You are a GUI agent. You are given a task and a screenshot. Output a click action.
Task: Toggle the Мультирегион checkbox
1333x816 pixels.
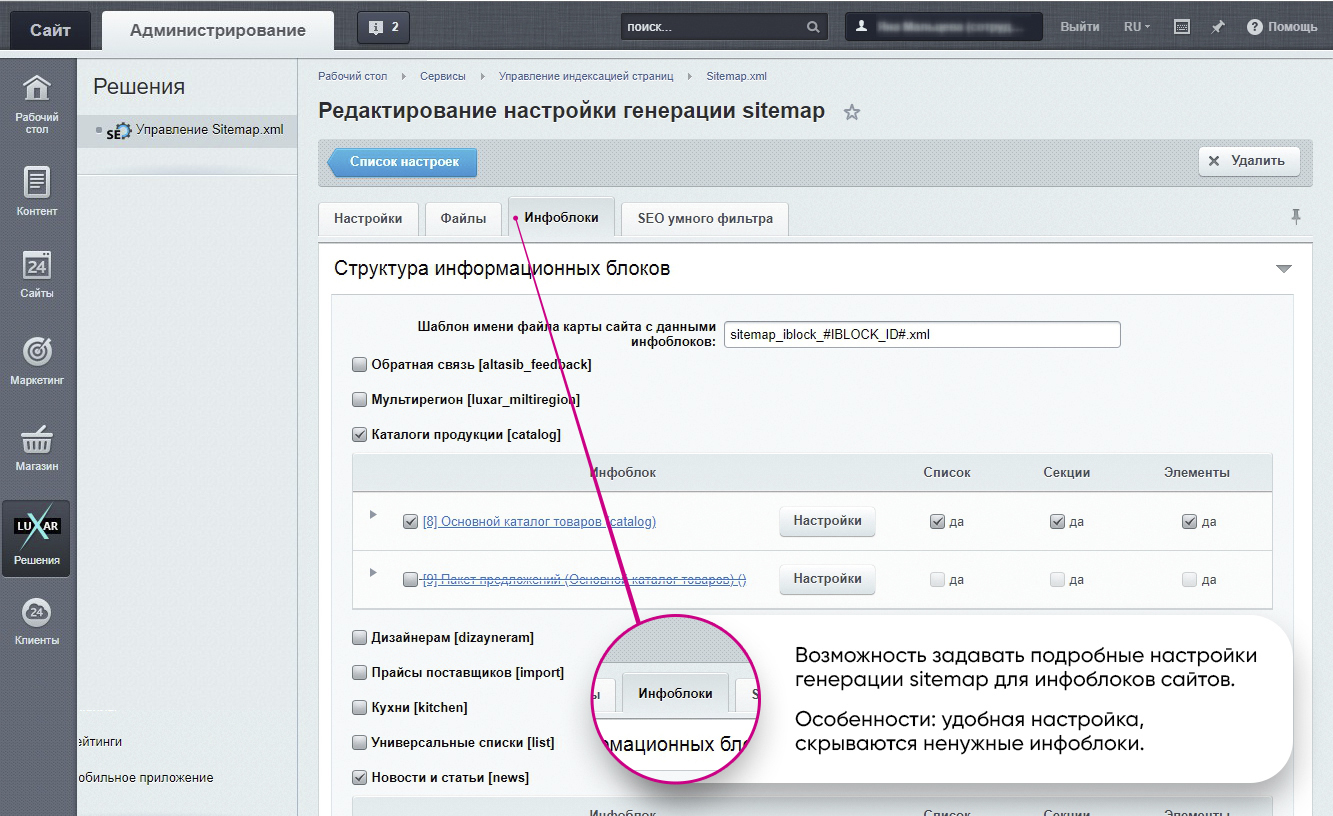[x=360, y=400]
